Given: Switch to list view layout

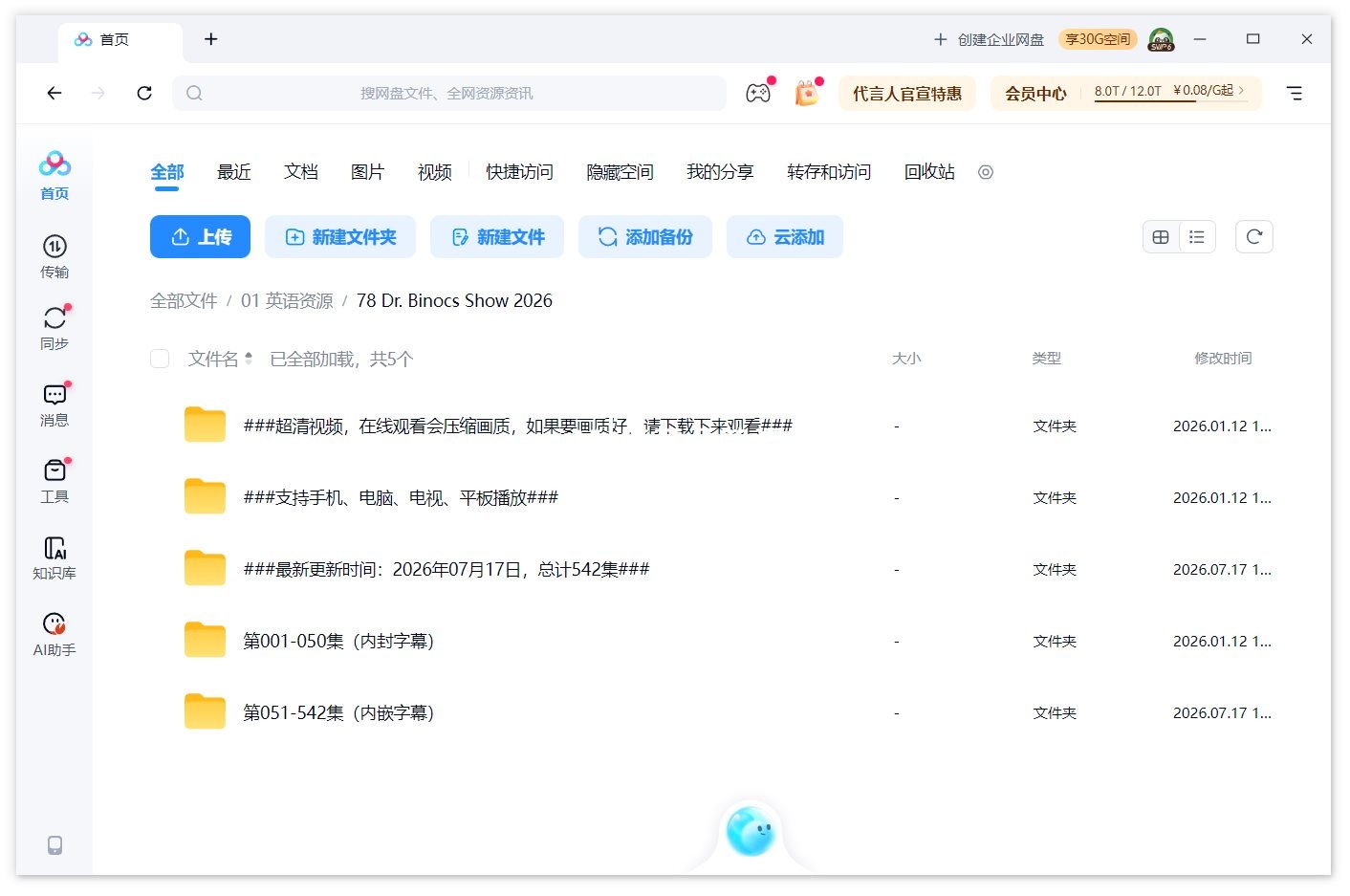Looking at the screenshot, I should click(x=1197, y=237).
